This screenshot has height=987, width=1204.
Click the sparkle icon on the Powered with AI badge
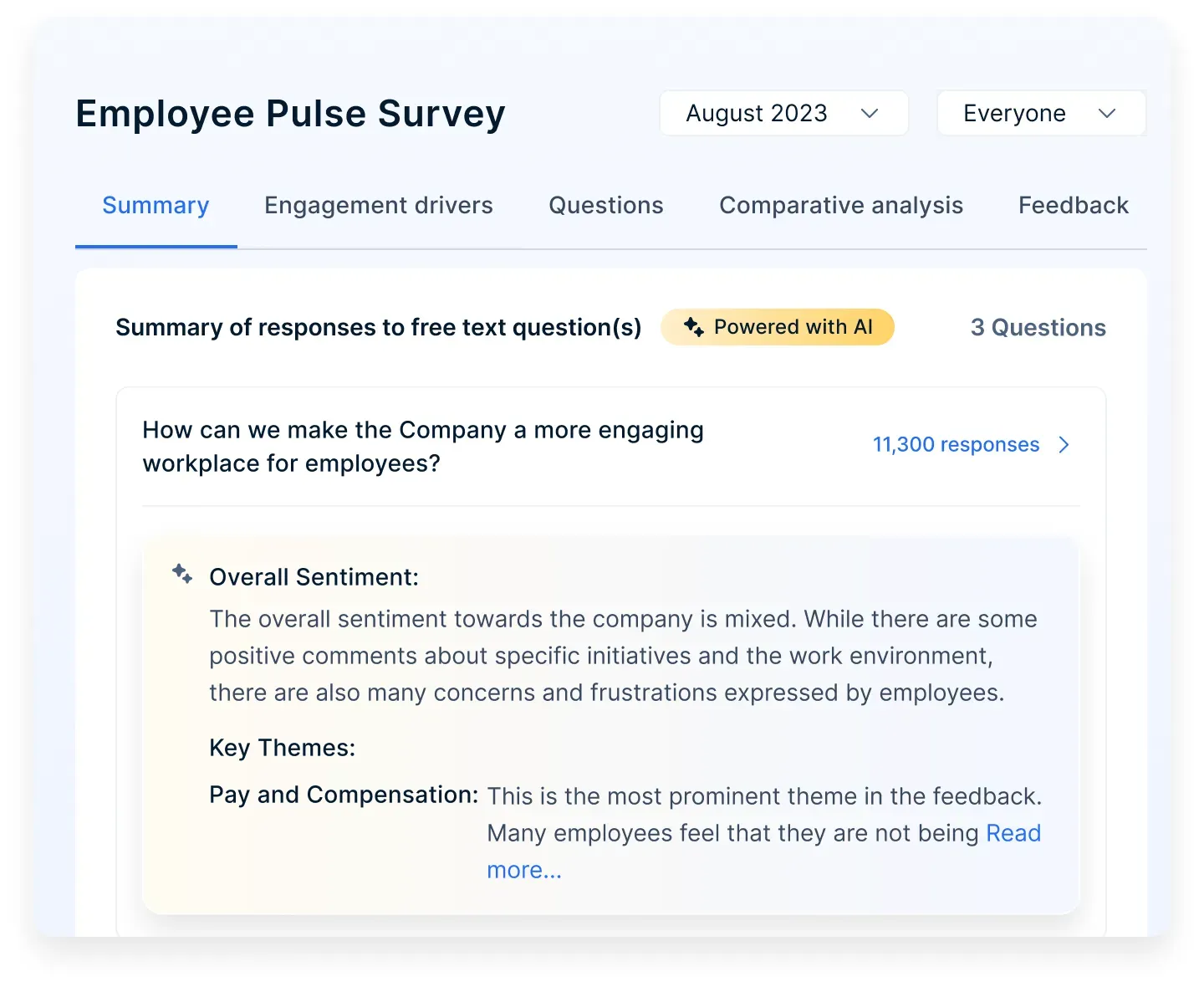coord(696,327)
